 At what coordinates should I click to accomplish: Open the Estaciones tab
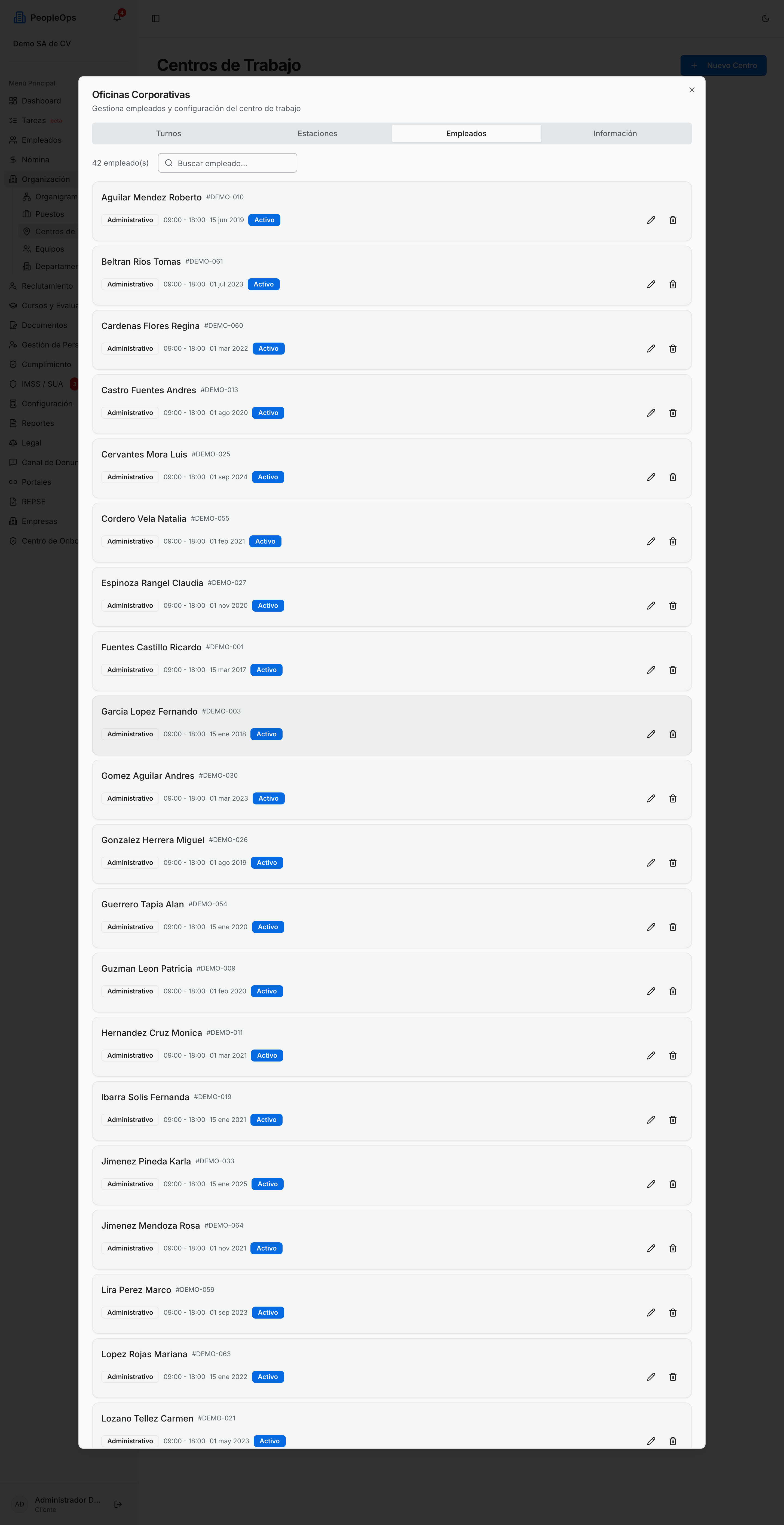click(317, 134)
